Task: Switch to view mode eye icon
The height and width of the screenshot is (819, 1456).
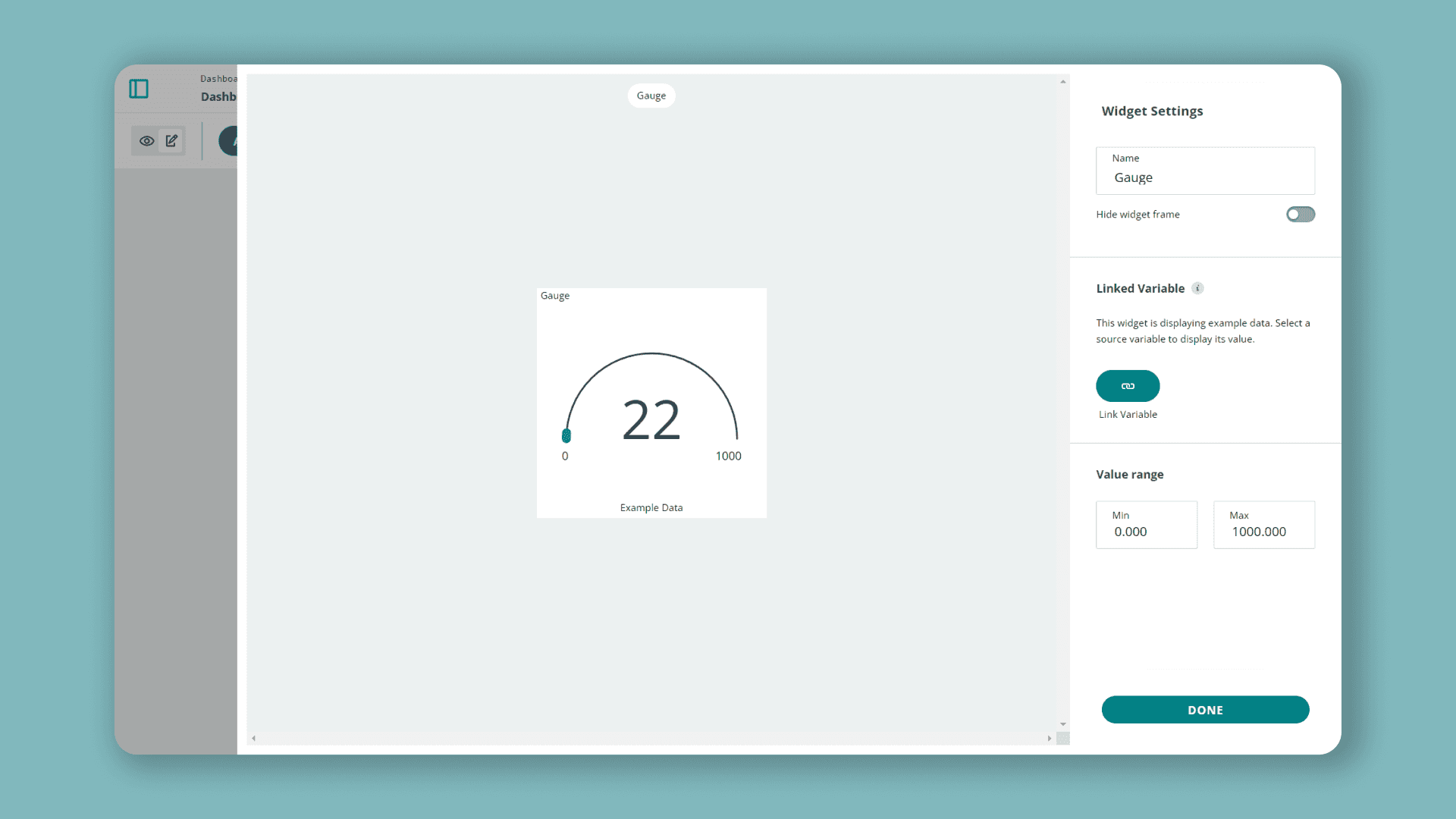Action: click(146, 141)
